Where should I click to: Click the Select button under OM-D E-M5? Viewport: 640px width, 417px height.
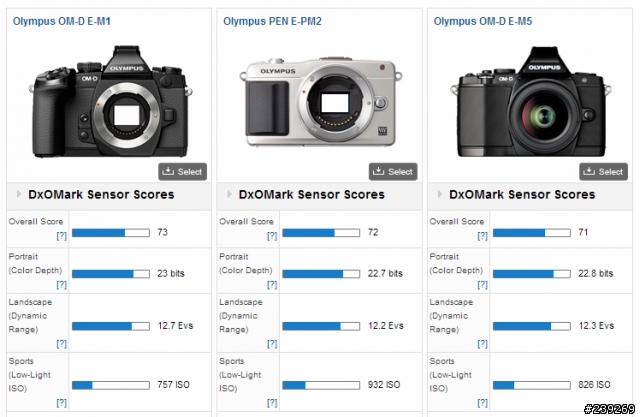tap(603, 172)
